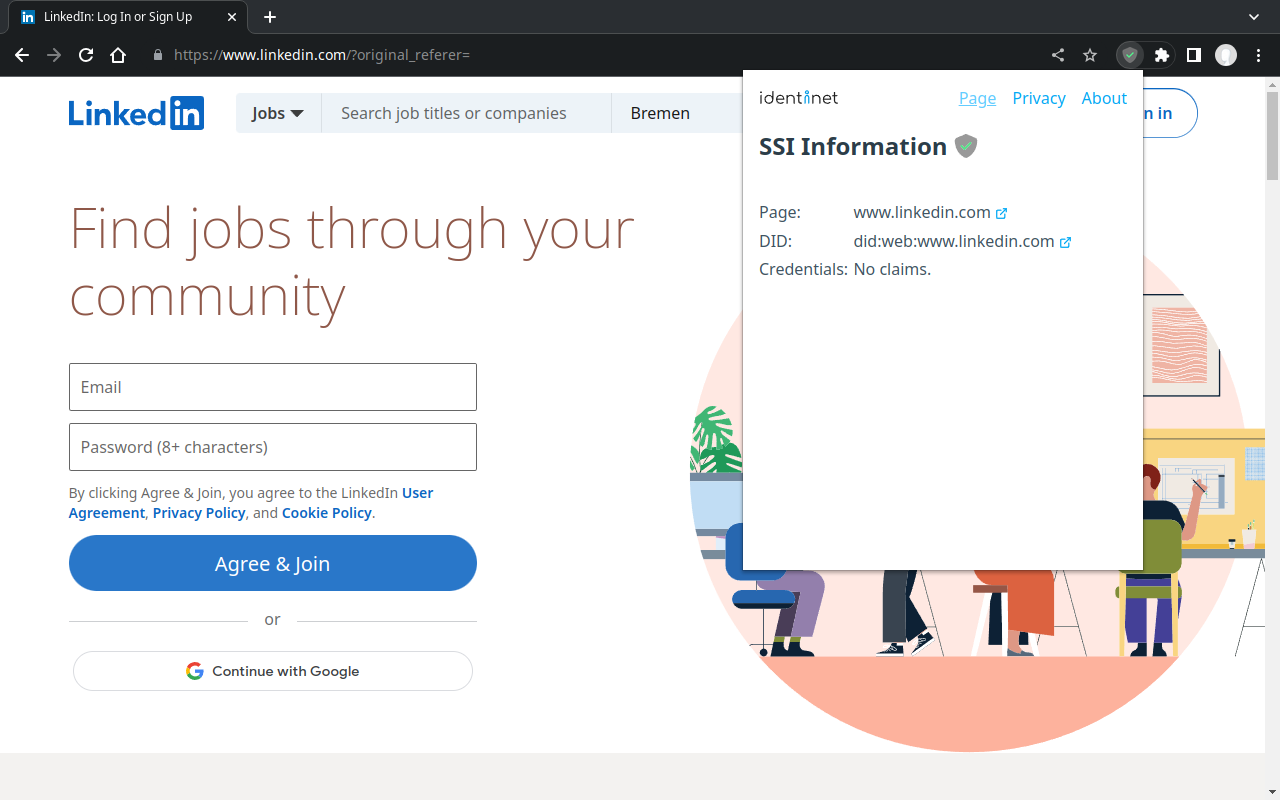The width and height of the screenshot is (1280, 800).
Task: Click the Email input field
Action: coord(273,387)
